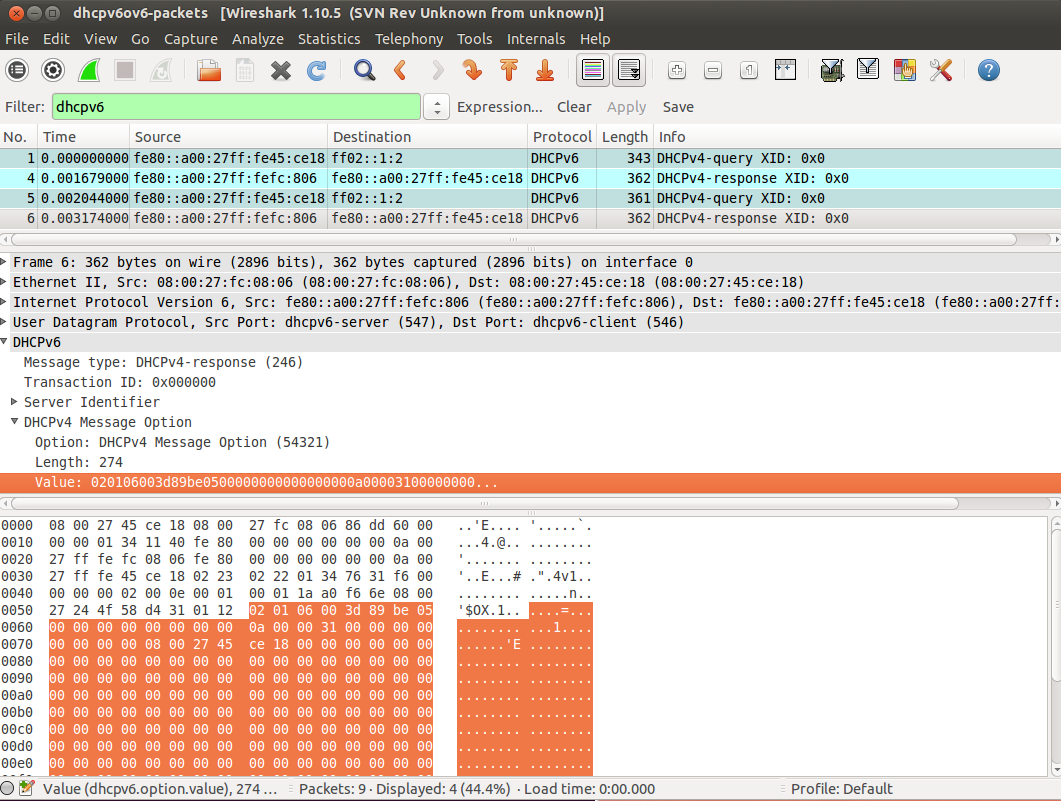The height and width of the screenshot is (801, 1061).
Task: Stop the running capture
Action: point(125,70)
